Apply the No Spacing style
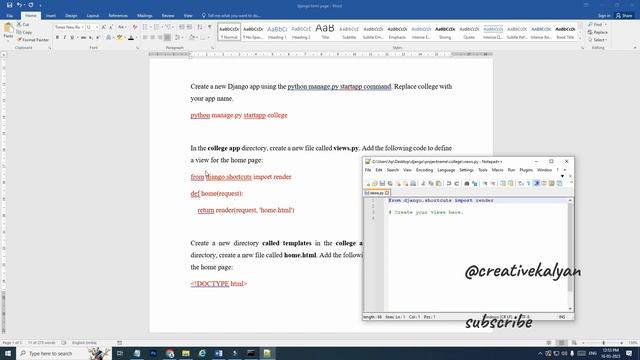The image size is (640, 360). [253, 32]
